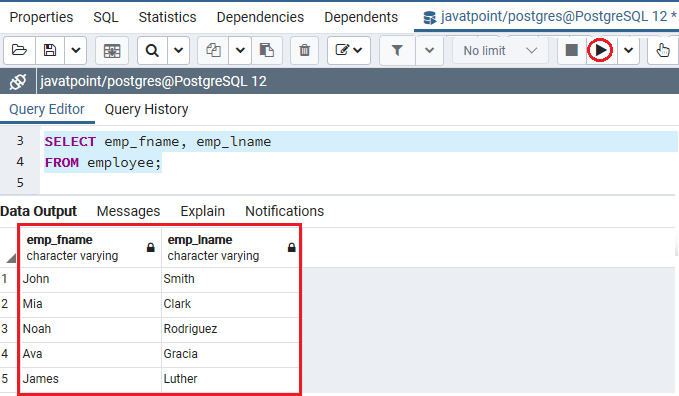Click lock icon in emp_lname header
This screenshot has height=396, width=679.
[x=291, y=247]
